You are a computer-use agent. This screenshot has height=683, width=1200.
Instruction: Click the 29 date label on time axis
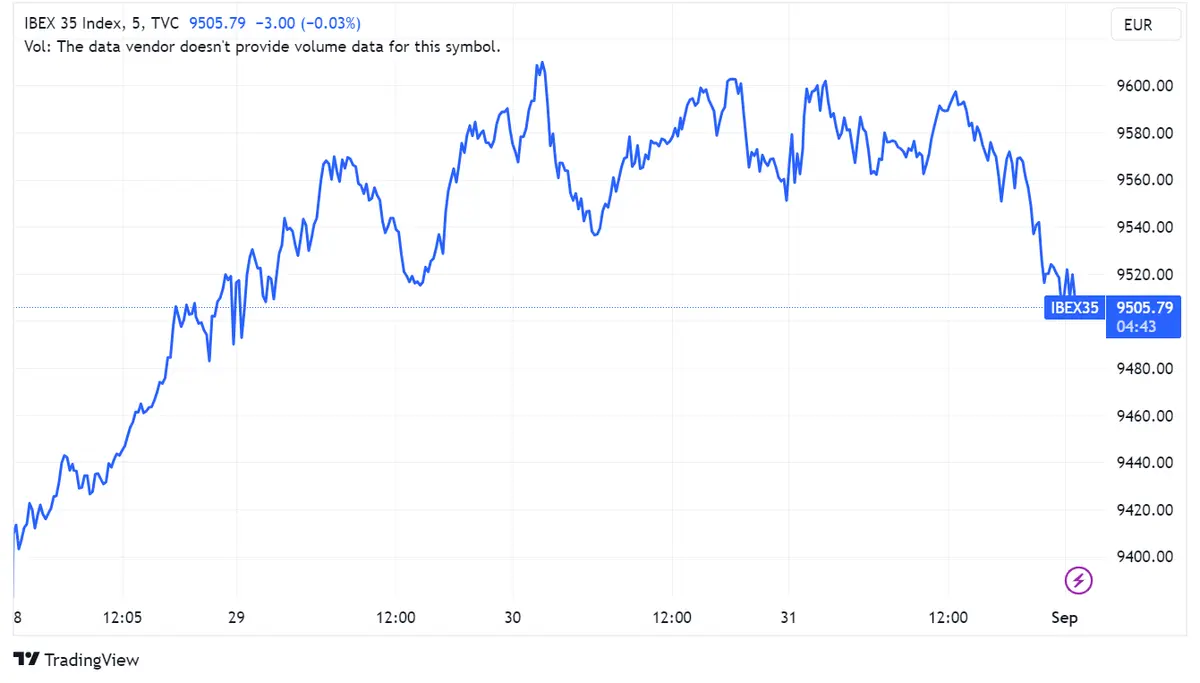click(236, 618)
